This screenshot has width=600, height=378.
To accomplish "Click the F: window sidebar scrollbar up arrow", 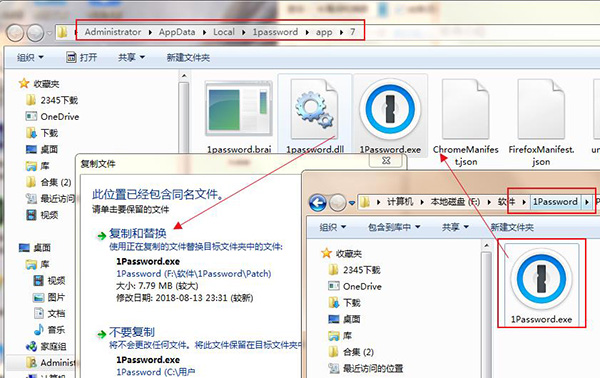I will [x=486, y=246].
